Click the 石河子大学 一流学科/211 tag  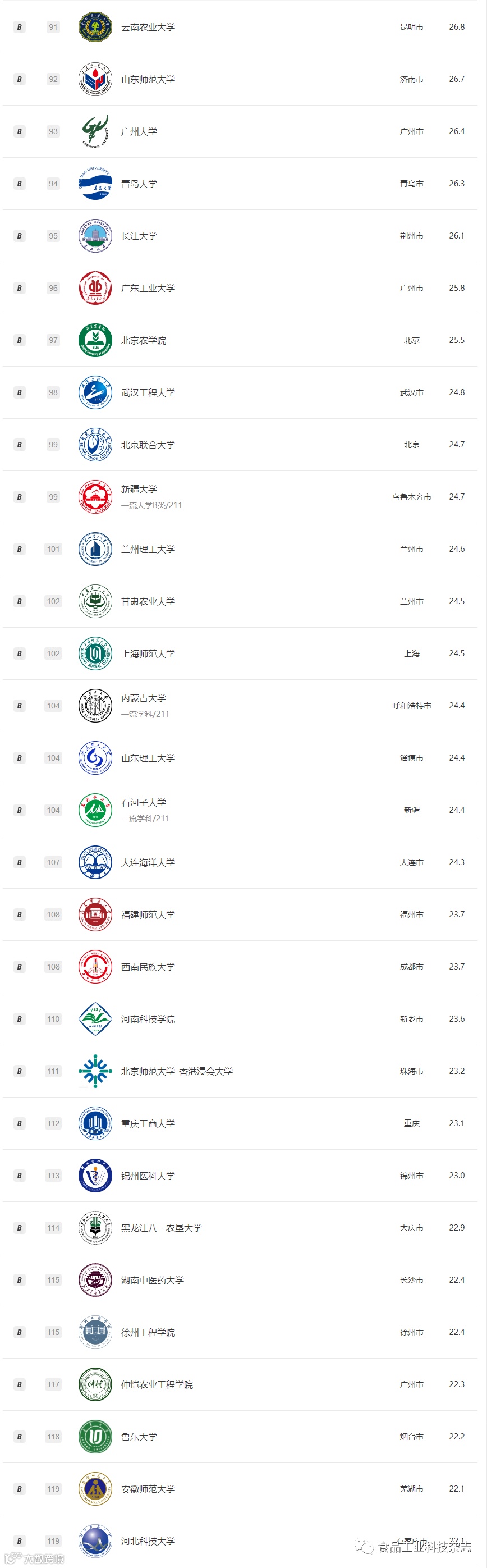pyautogui.click(x=145, y=818)
